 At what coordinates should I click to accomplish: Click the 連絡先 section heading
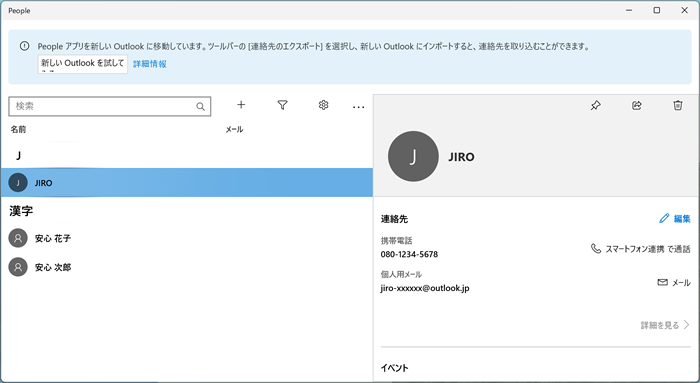pyautogui.click(x=394, y=219)
